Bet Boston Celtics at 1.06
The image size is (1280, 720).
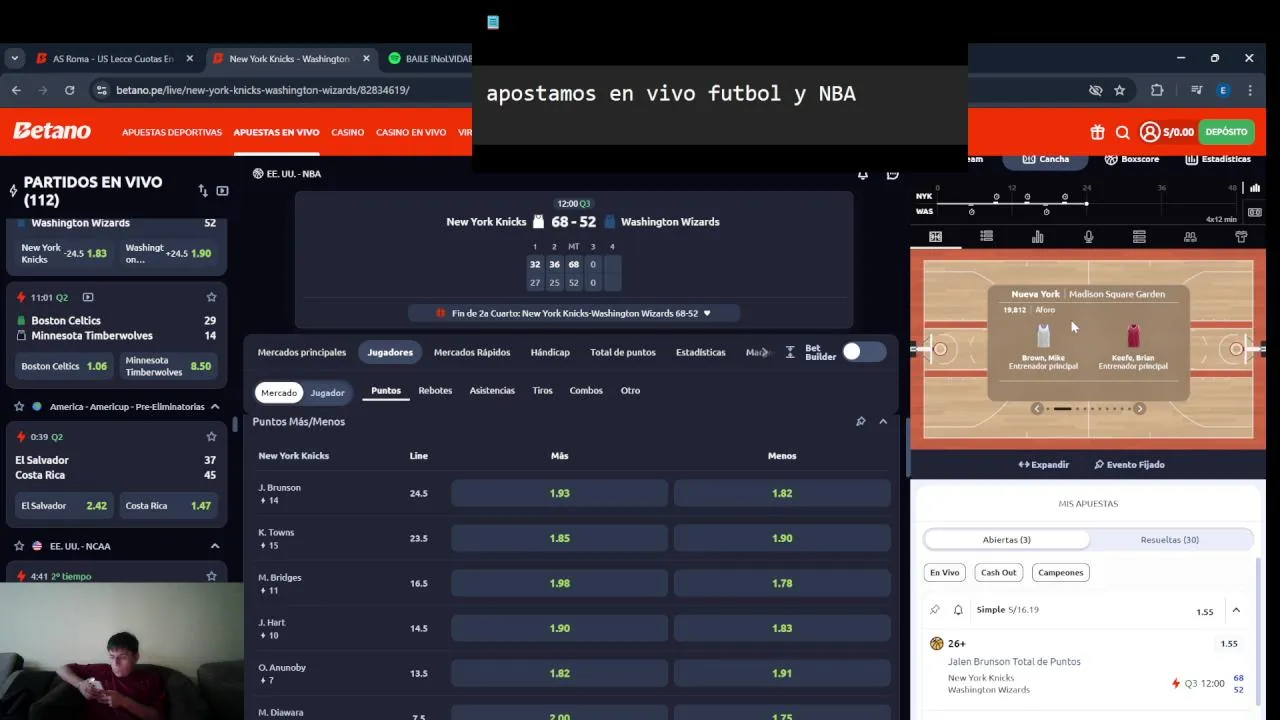pos(65,366)
